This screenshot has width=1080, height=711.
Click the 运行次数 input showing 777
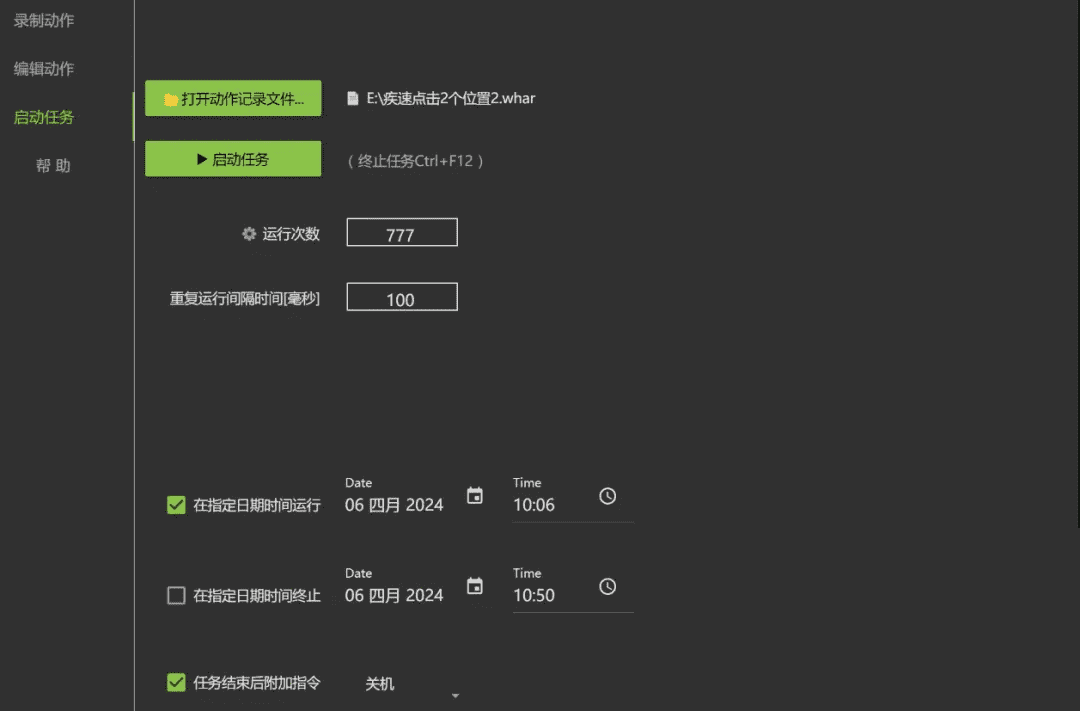402,232
